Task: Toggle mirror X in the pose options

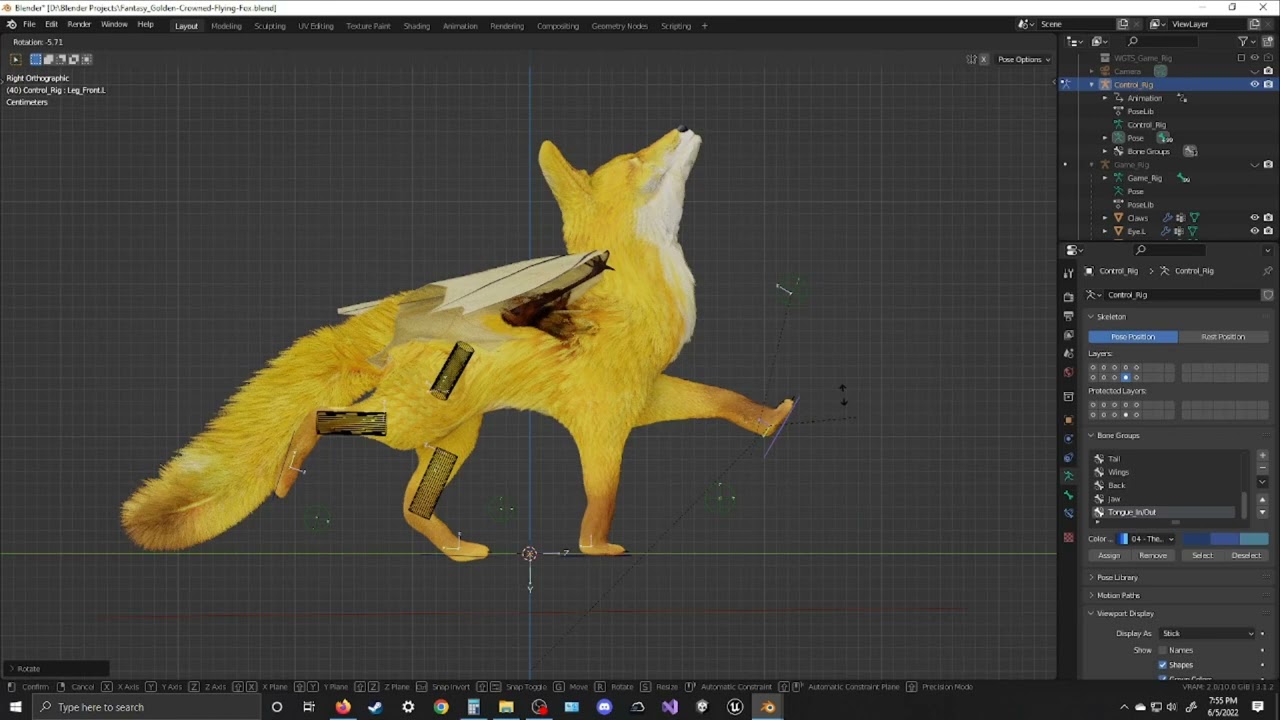Action: [983, 59]
